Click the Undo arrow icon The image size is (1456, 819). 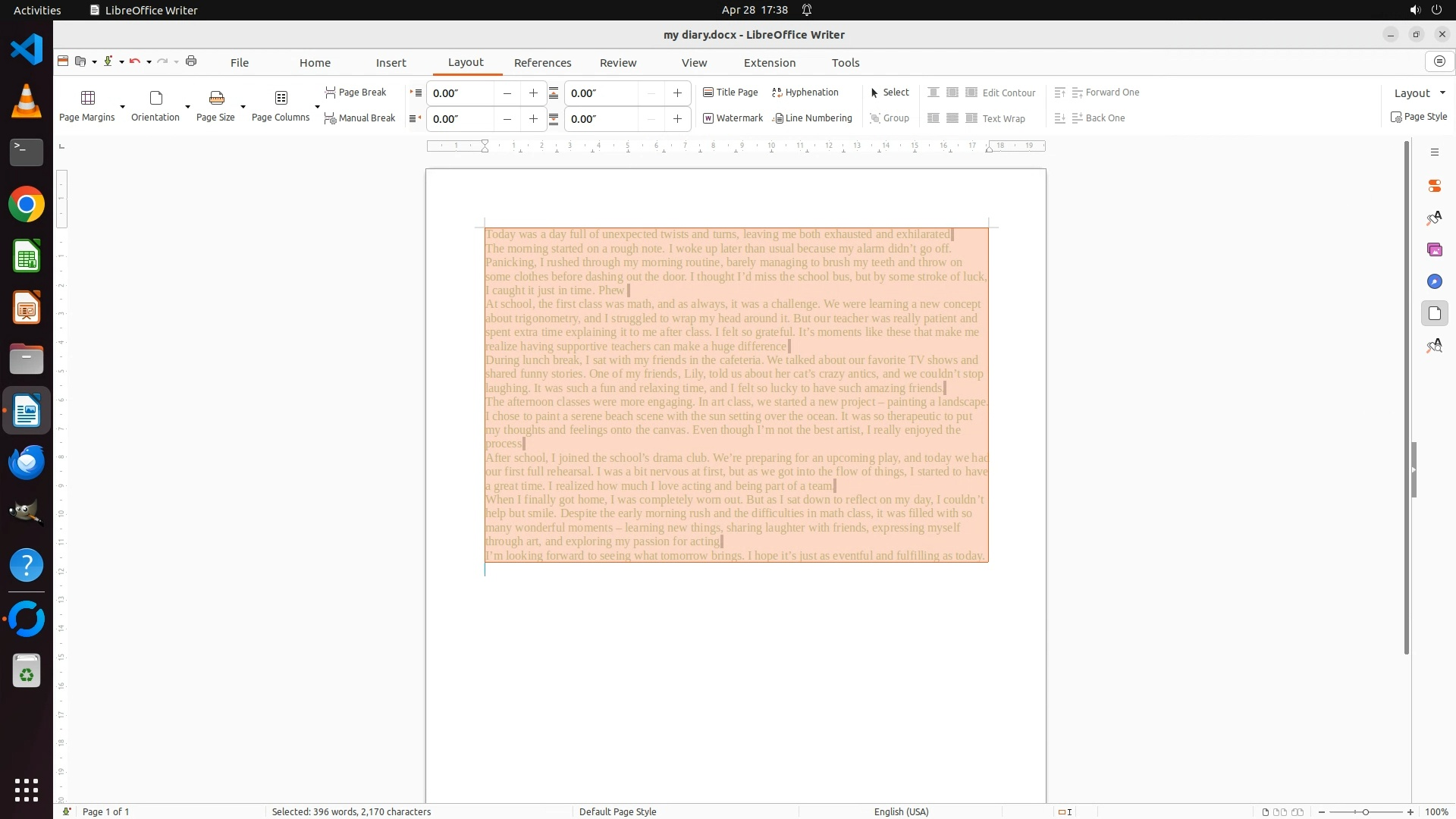(x=134, y=61)
